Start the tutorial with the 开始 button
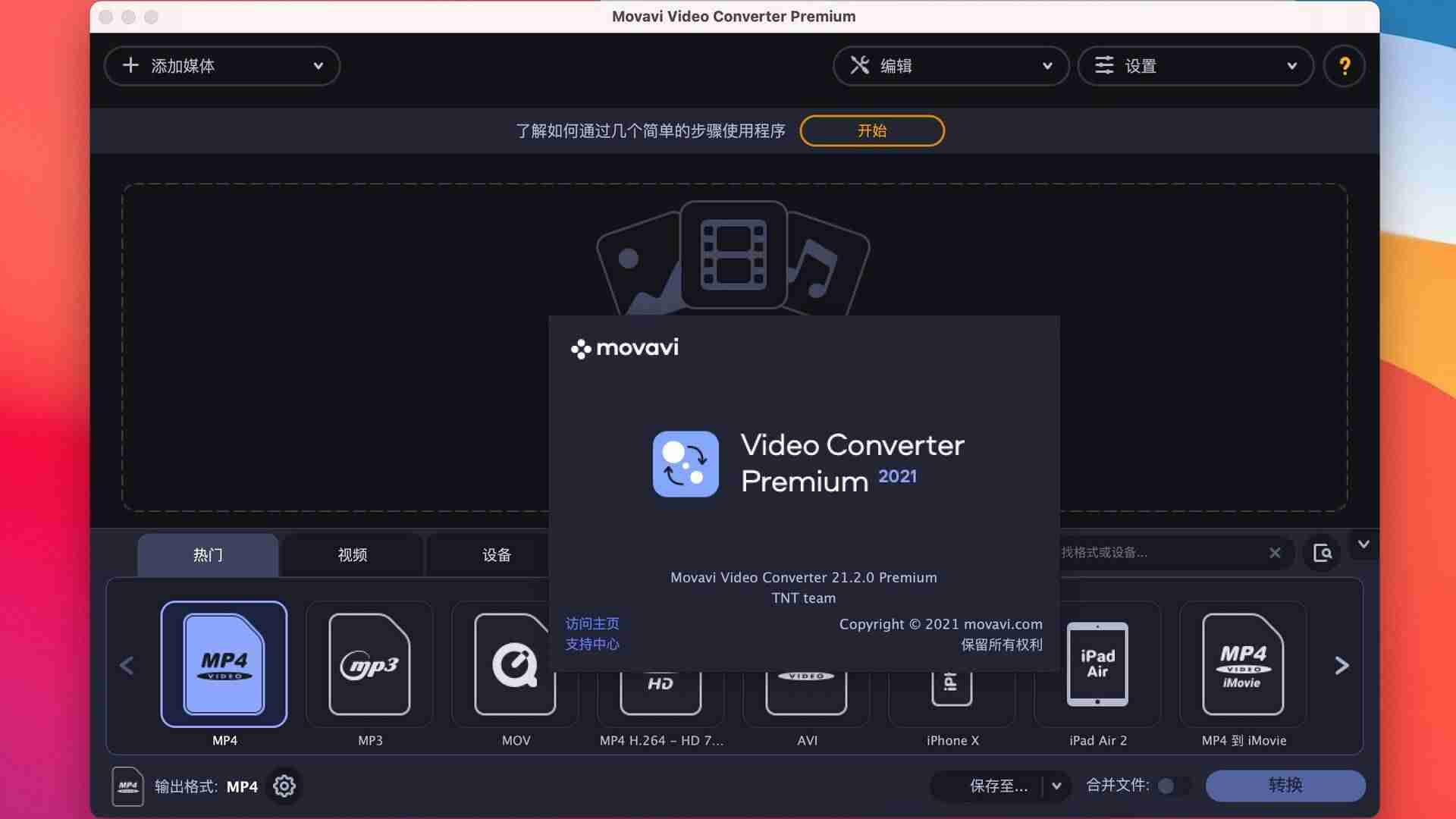 [x=872, y=130]
